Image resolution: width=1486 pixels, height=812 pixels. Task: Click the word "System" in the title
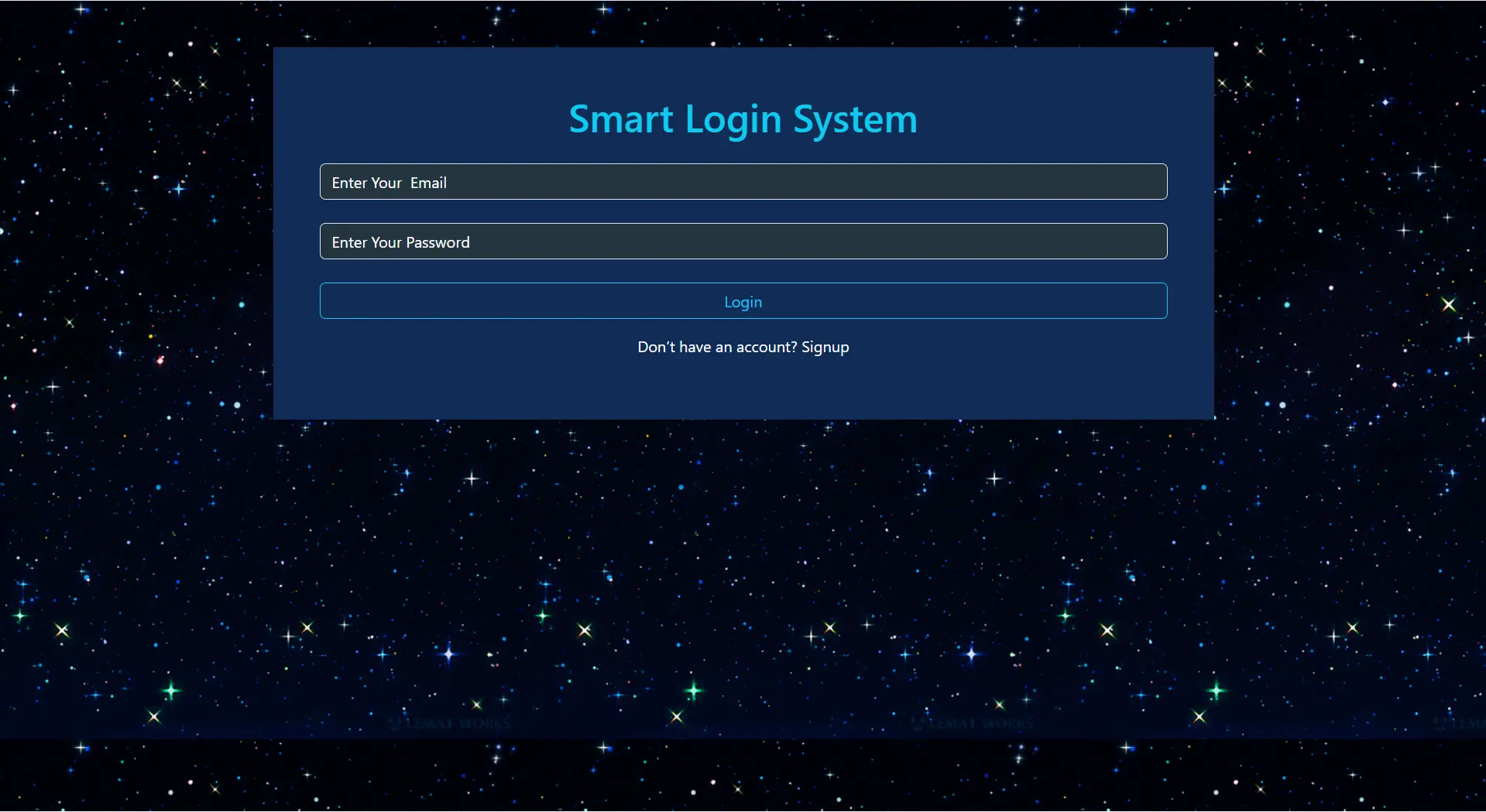click(855, 122)
